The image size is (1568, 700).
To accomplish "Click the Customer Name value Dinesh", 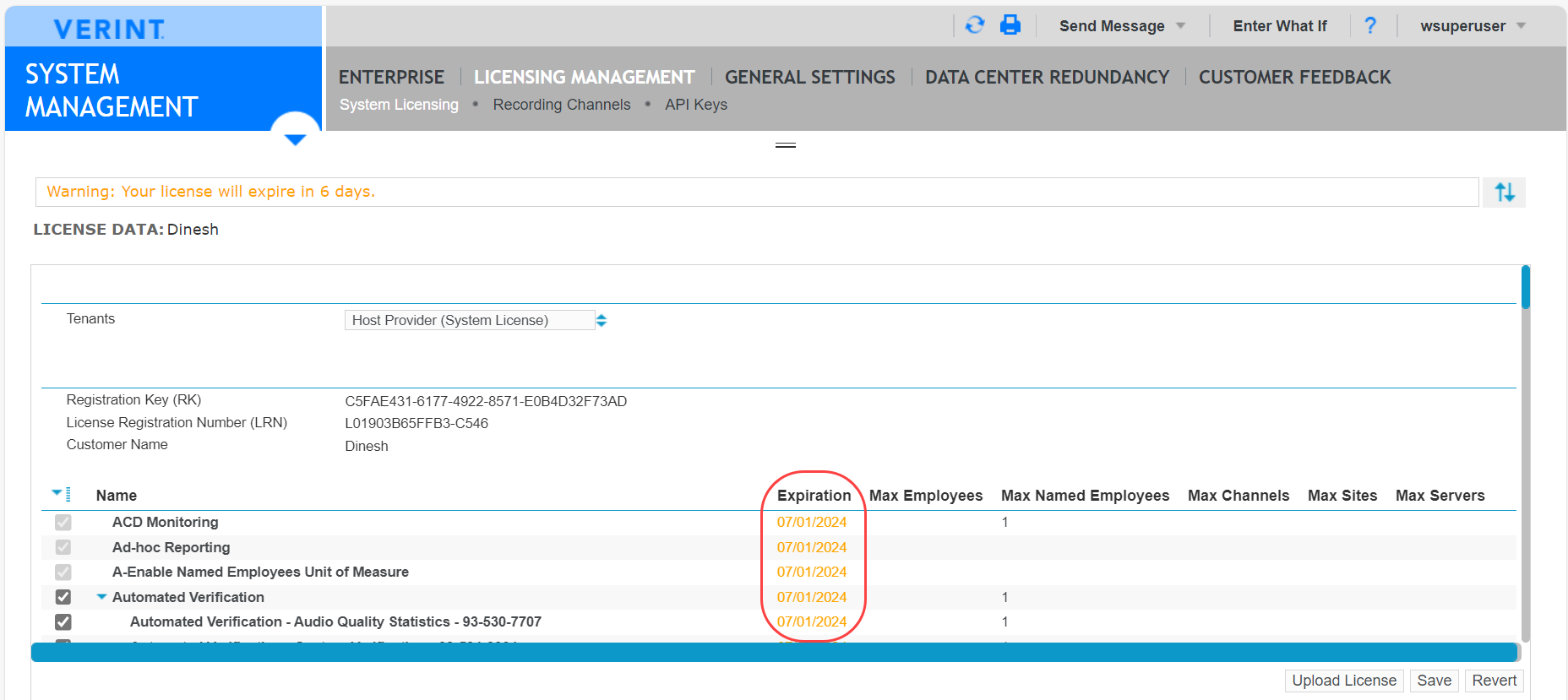I will 367,446.
